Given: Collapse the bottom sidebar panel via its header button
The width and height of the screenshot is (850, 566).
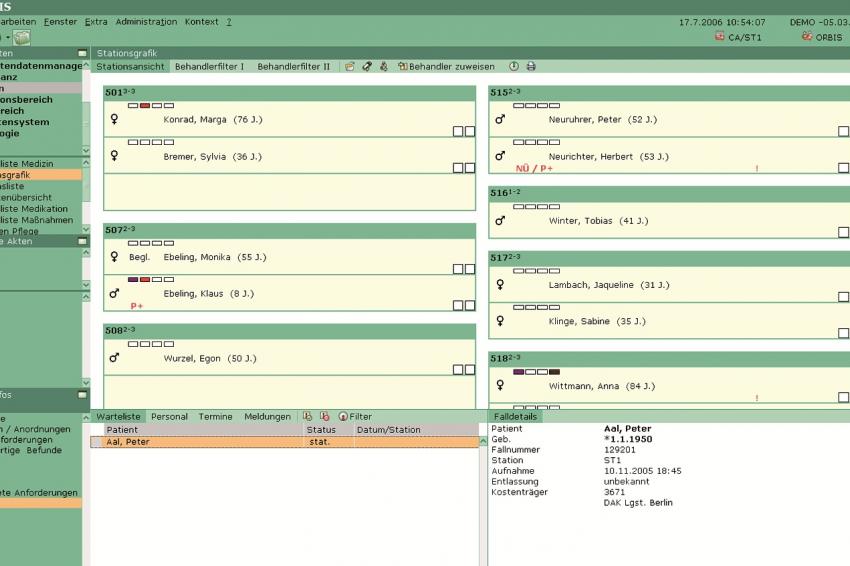Looking at the screenshot, I should (x=82, y=395).
